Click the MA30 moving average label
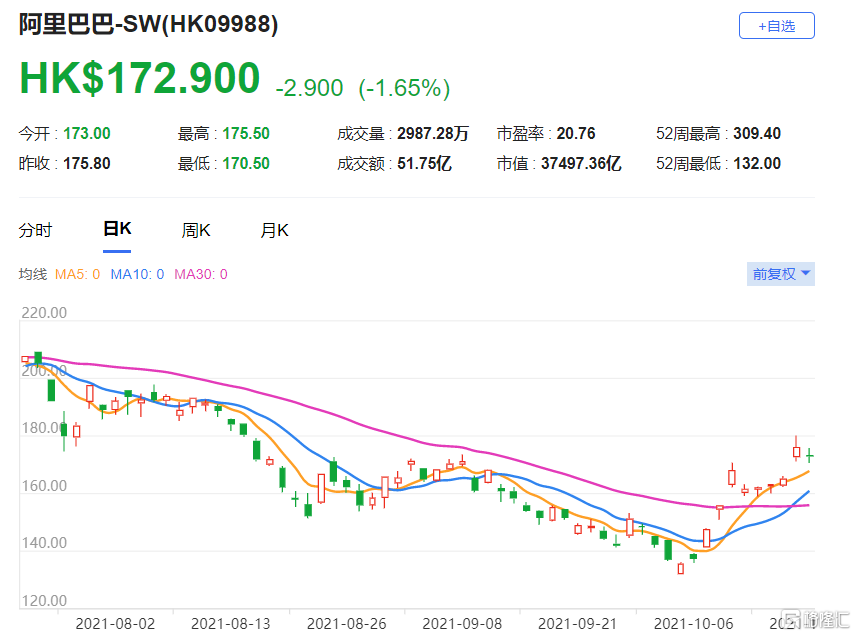856x636 pixels. (x=201, y=274)
